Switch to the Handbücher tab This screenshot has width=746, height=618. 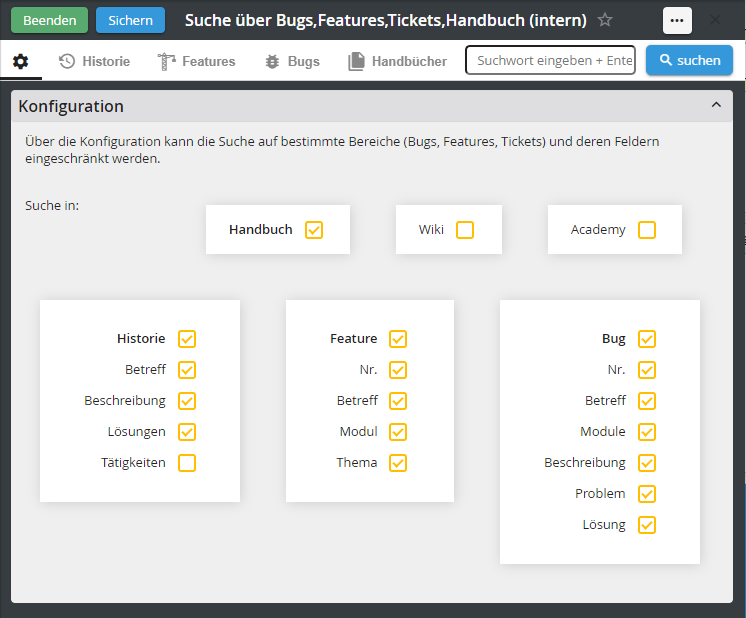397,61
